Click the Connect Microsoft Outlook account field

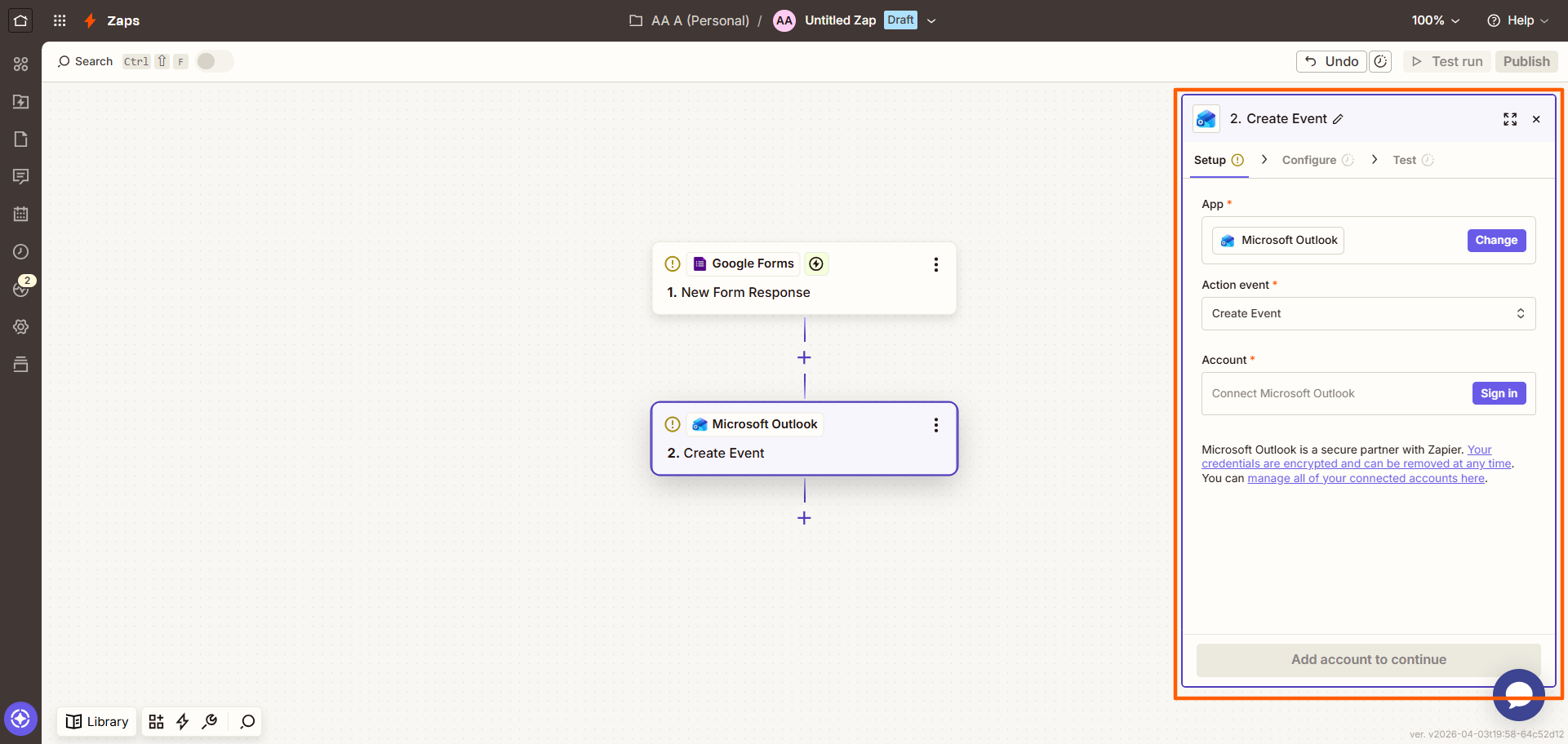click(x=1369, y=393)
